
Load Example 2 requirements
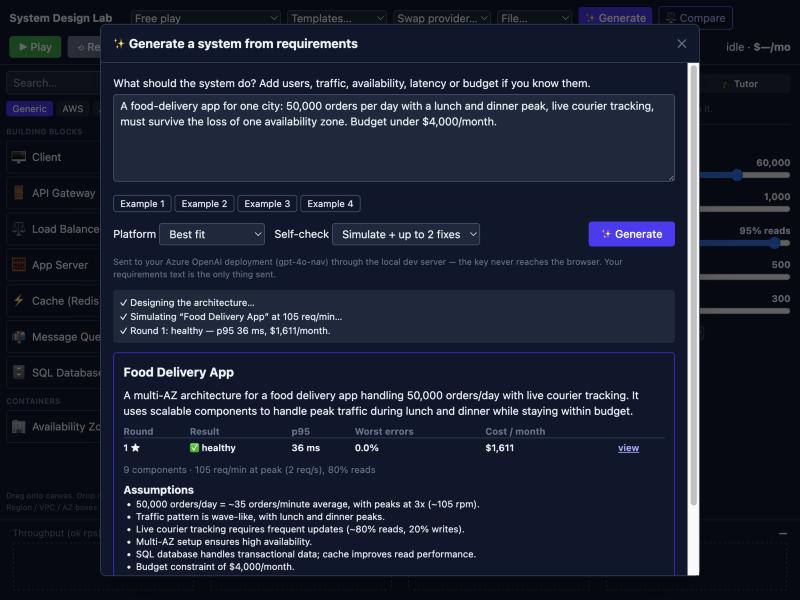coord(204,204)
